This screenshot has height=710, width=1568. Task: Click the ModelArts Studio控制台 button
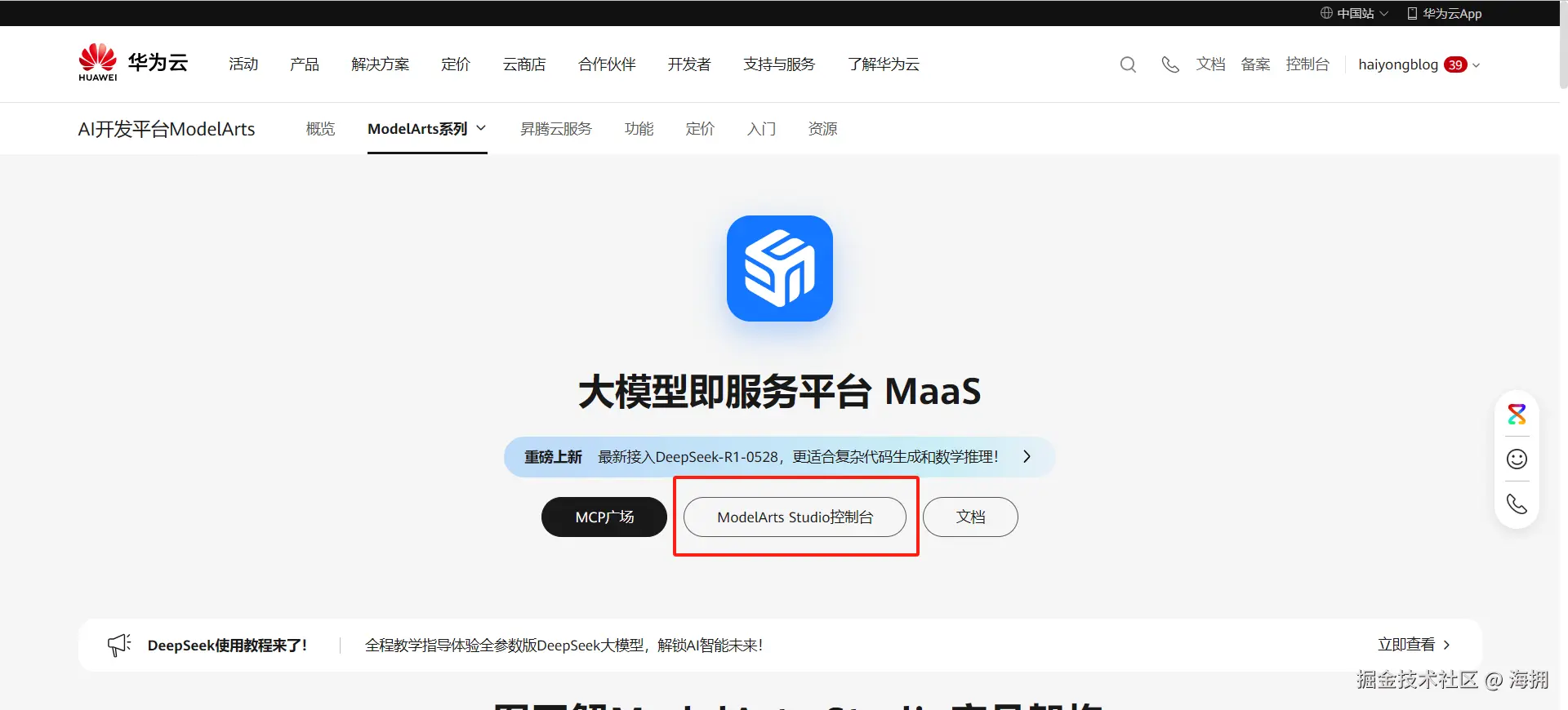[795, 517]
